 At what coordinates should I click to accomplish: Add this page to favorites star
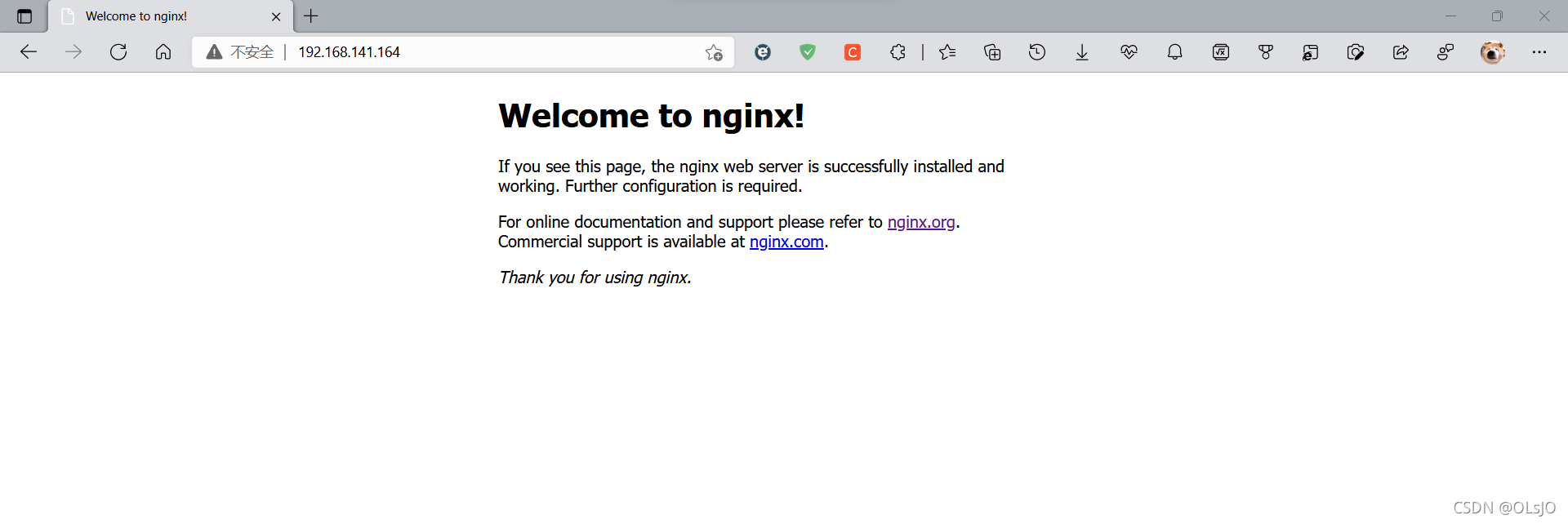tap(714, 52)
